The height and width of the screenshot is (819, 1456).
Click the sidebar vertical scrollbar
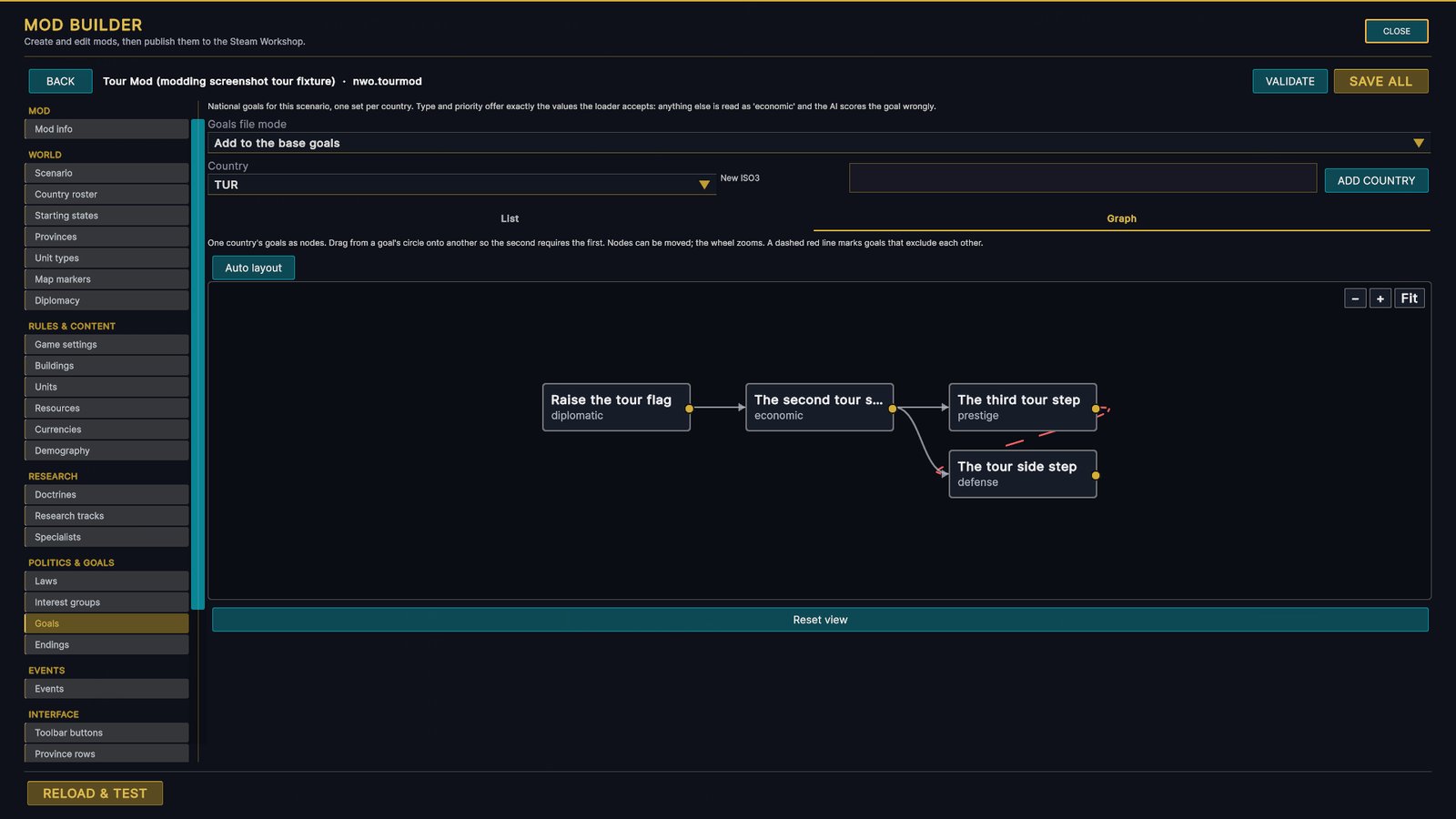pos(197,364)
